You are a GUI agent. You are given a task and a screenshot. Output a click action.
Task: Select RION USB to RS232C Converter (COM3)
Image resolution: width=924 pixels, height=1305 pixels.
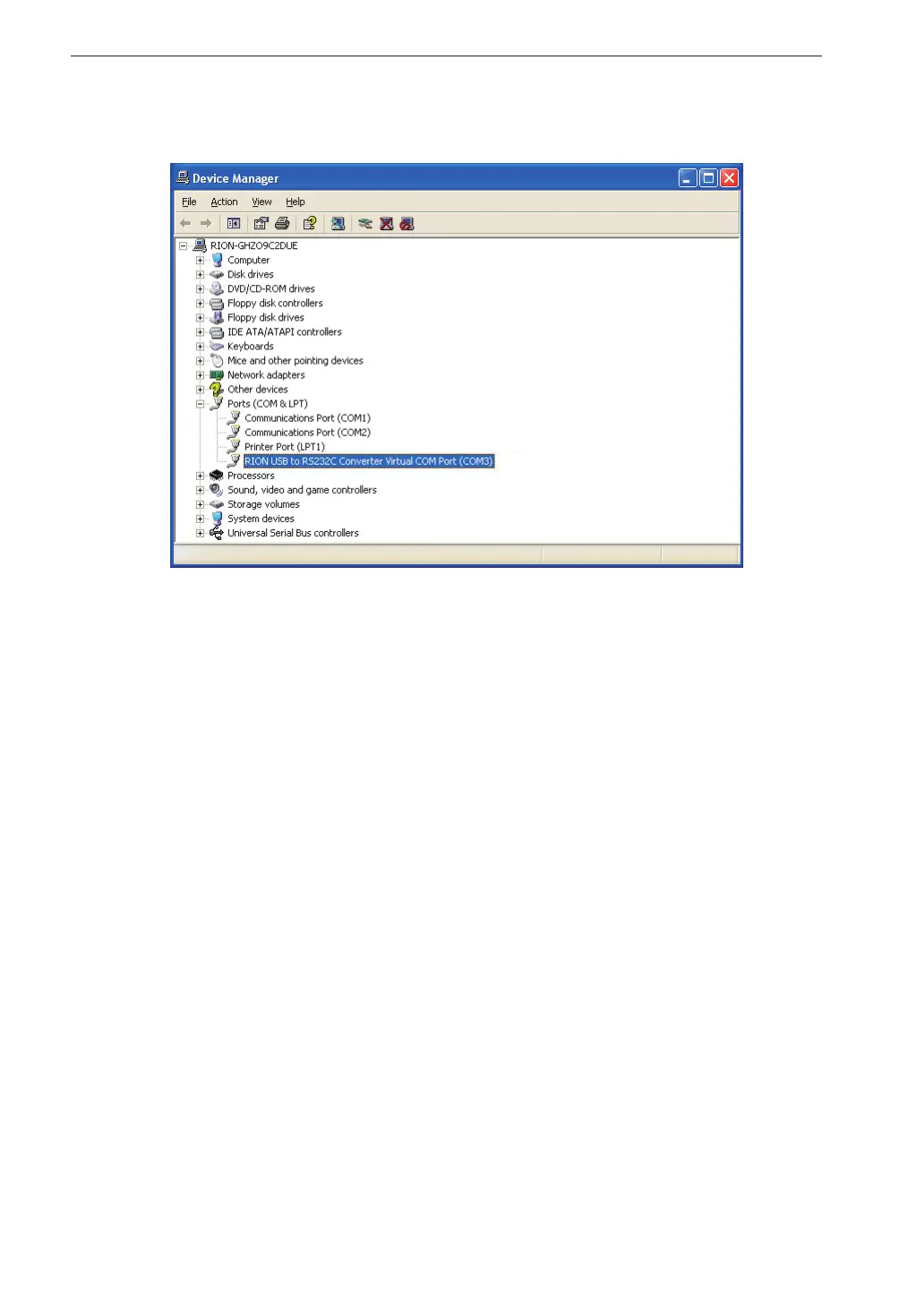coord(369,461)
